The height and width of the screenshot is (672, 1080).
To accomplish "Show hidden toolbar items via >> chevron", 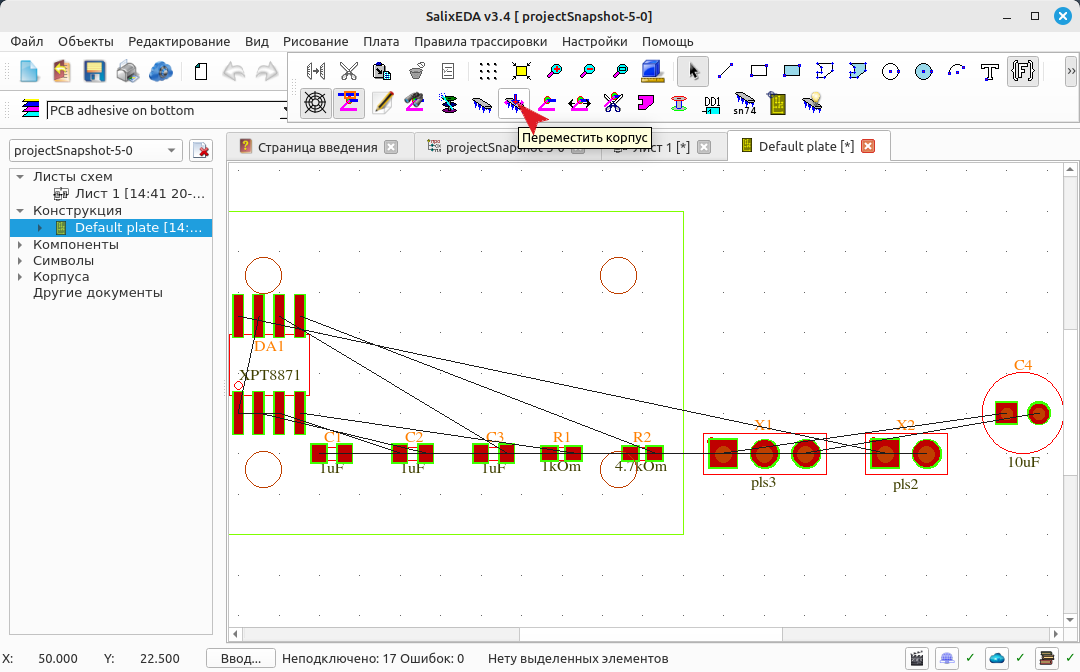I will coord(1071,71).
